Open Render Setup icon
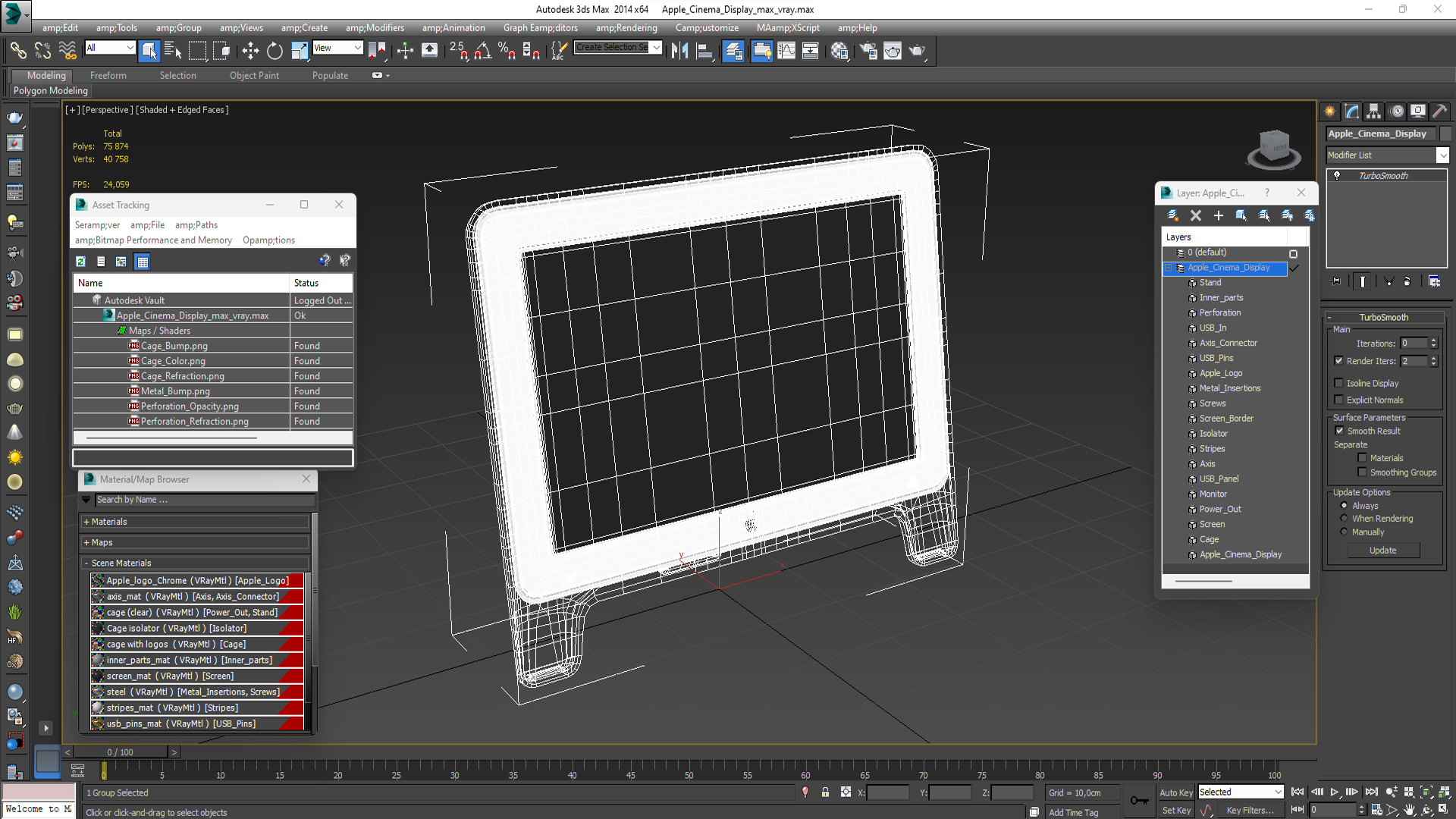 tap(868, 51)
